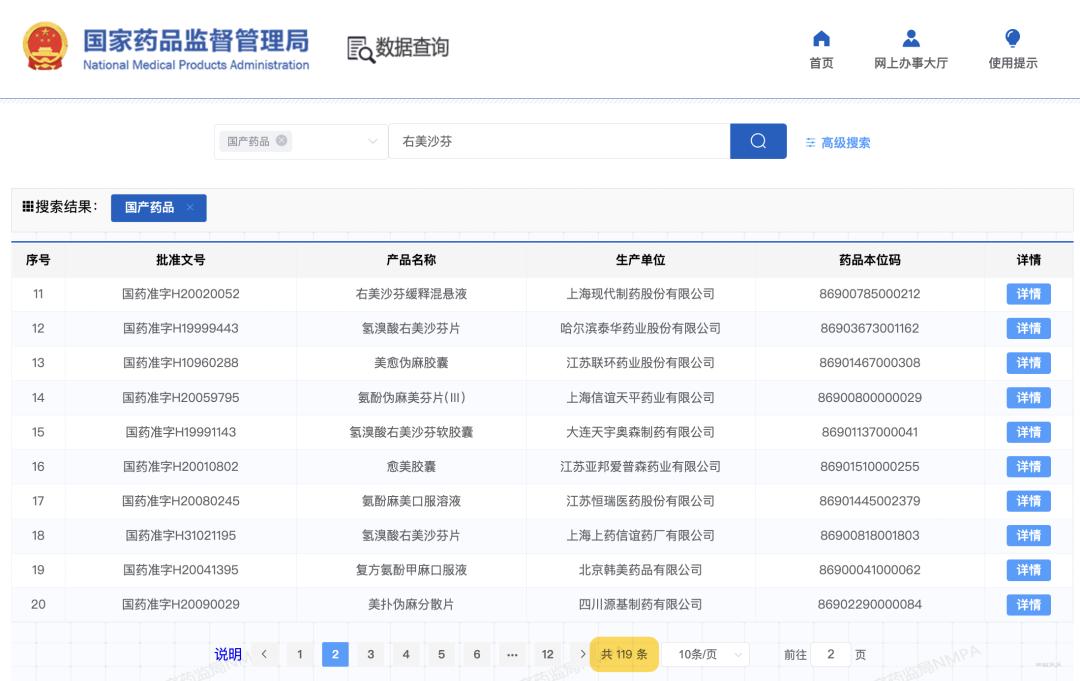Click the filter icon beside 高级搜索
The height and width of the screenshot is (681, 1080).
(813, 142)
